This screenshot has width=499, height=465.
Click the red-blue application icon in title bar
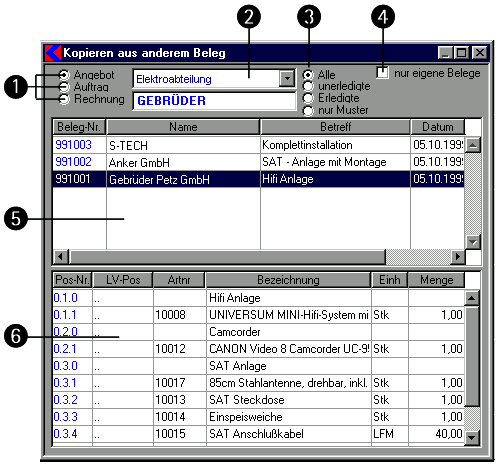click(x=53, y=53)
